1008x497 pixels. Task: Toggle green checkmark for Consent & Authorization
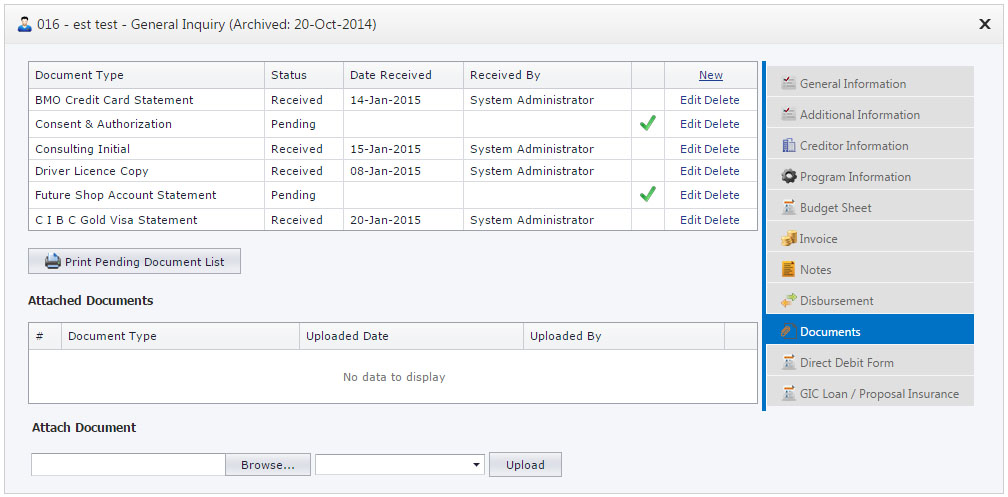[x=648, y=124]
